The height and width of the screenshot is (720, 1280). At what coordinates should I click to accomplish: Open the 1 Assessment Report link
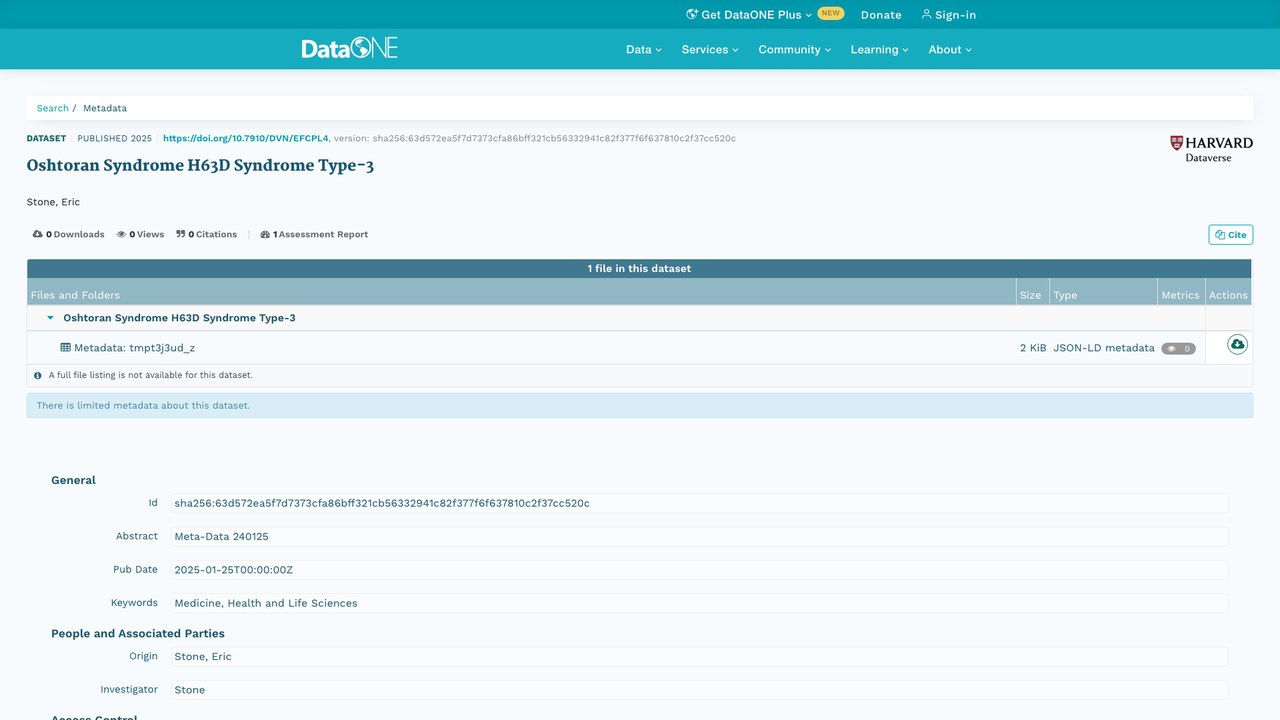(x=314, y=234)
